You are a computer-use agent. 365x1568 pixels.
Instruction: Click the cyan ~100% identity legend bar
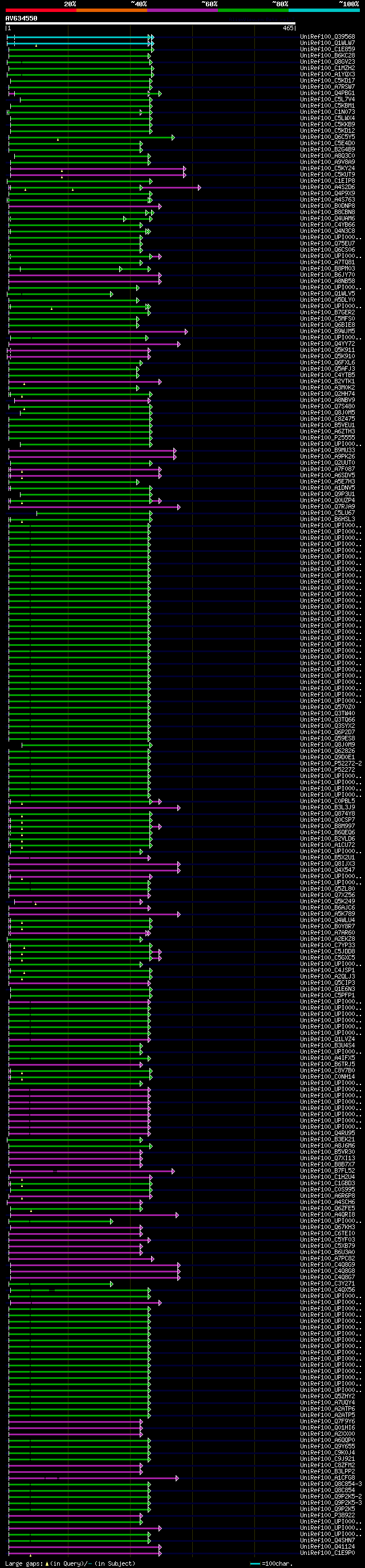[x=323, y=10]
